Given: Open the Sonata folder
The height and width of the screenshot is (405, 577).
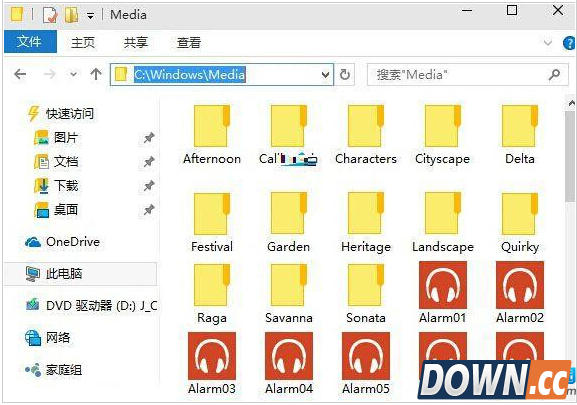Looking at the screenshot, I should coord(366,294).
